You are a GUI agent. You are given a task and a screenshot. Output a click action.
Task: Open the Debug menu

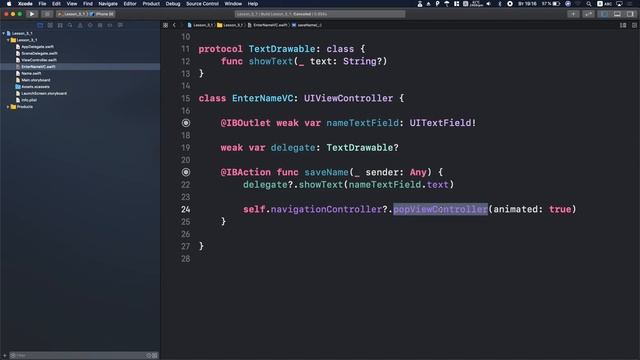[x=173, y=4]
